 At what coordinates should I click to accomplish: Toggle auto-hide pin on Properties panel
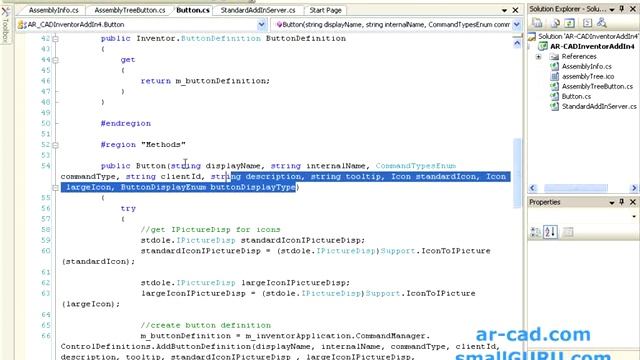coord(622,202)
